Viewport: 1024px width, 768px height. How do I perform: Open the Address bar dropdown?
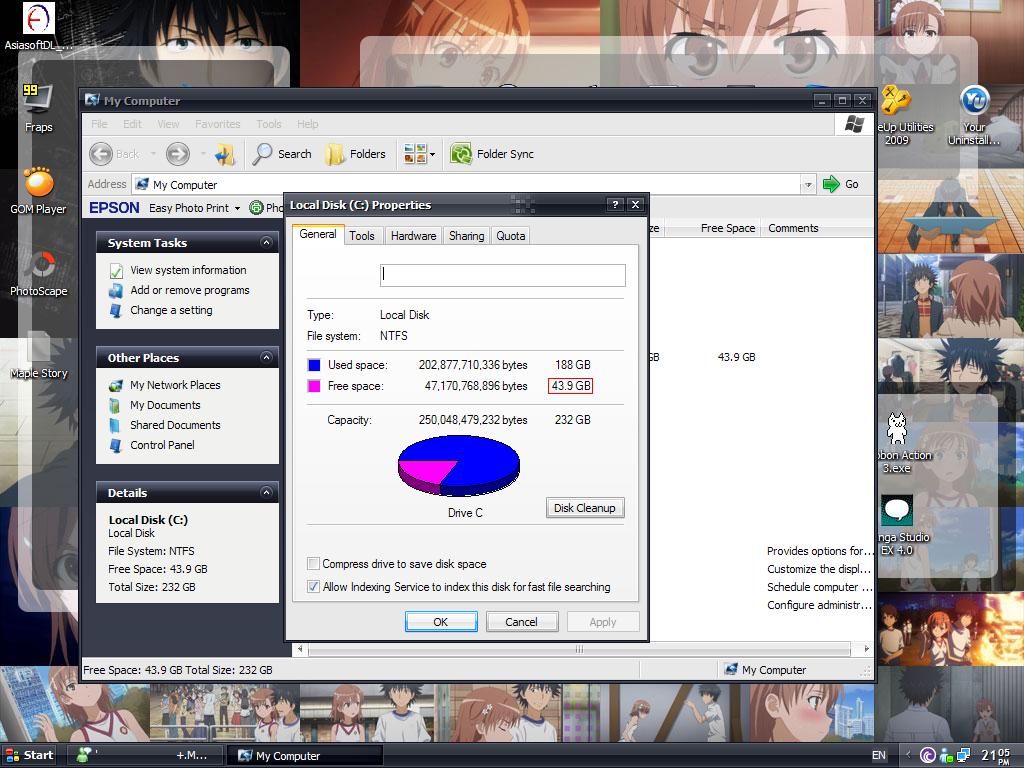click(x=808, y=185)
